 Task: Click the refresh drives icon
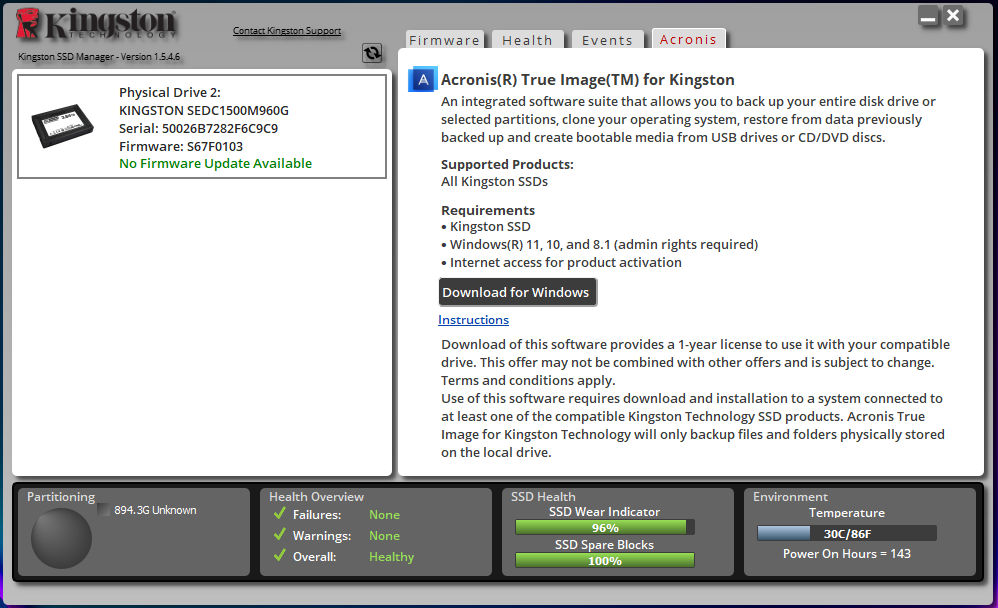pyautogui.click(x=372, y=54)
